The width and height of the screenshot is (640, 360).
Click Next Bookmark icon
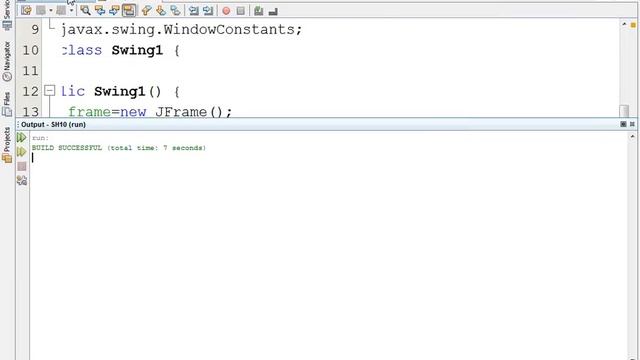[161, 11]
